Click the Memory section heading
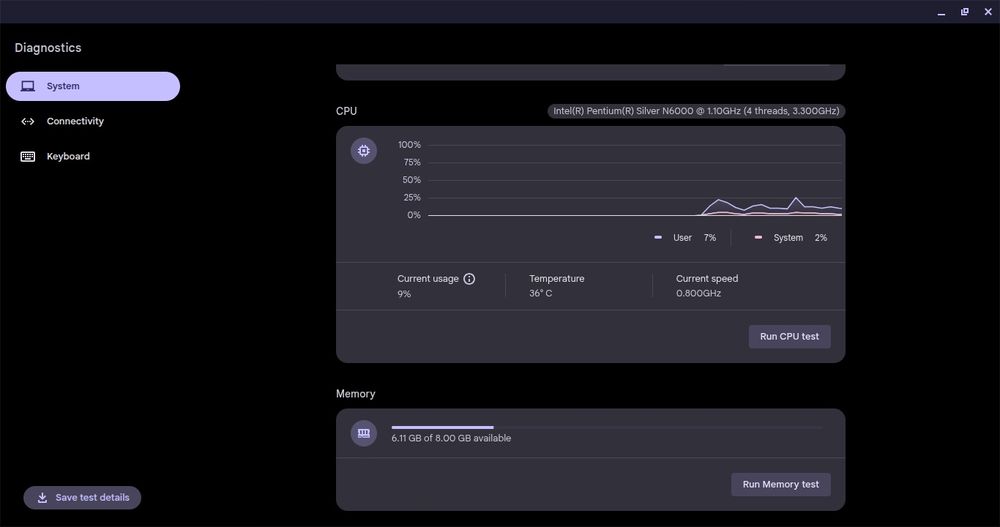 coord(356,394)
